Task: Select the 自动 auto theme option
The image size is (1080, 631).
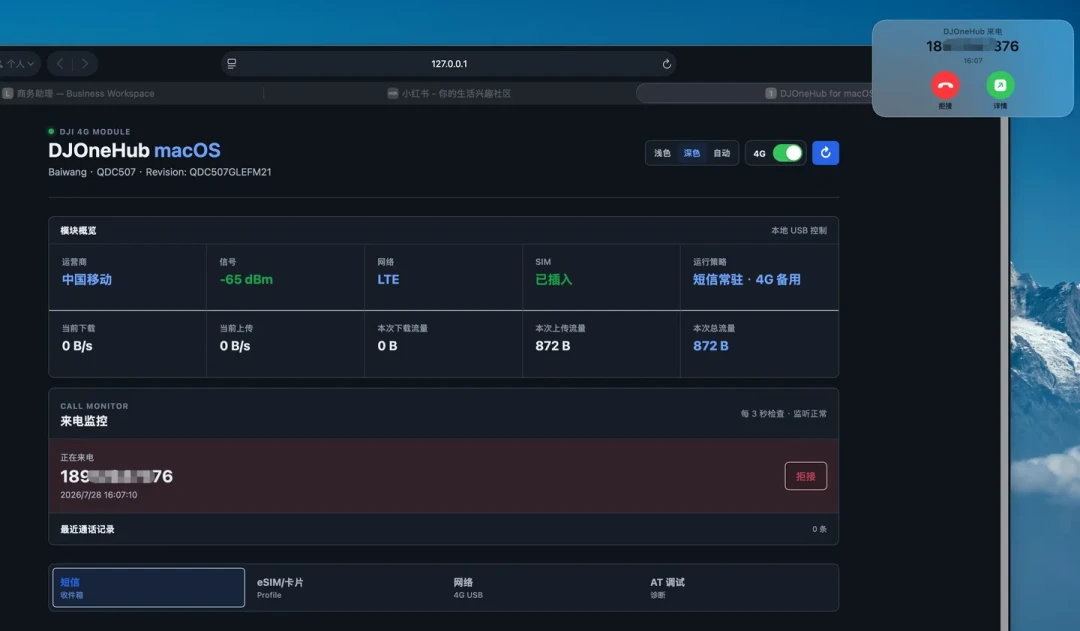Action: coord(721,153)
